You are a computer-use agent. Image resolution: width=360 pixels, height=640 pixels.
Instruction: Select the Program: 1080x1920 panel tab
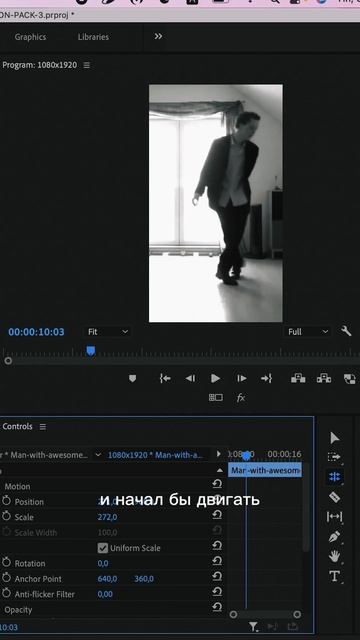(39, 65)
